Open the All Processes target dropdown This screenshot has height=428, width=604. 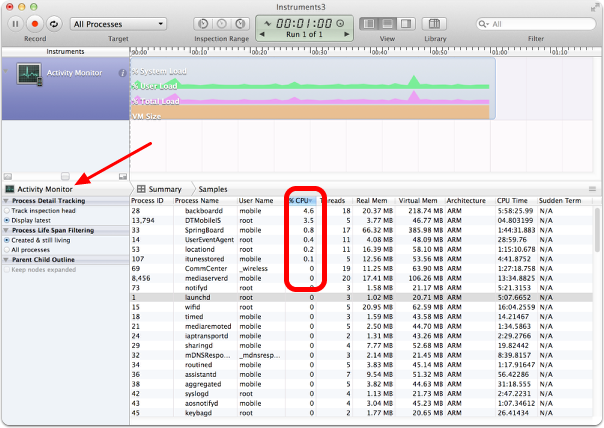tap(118, 22)
